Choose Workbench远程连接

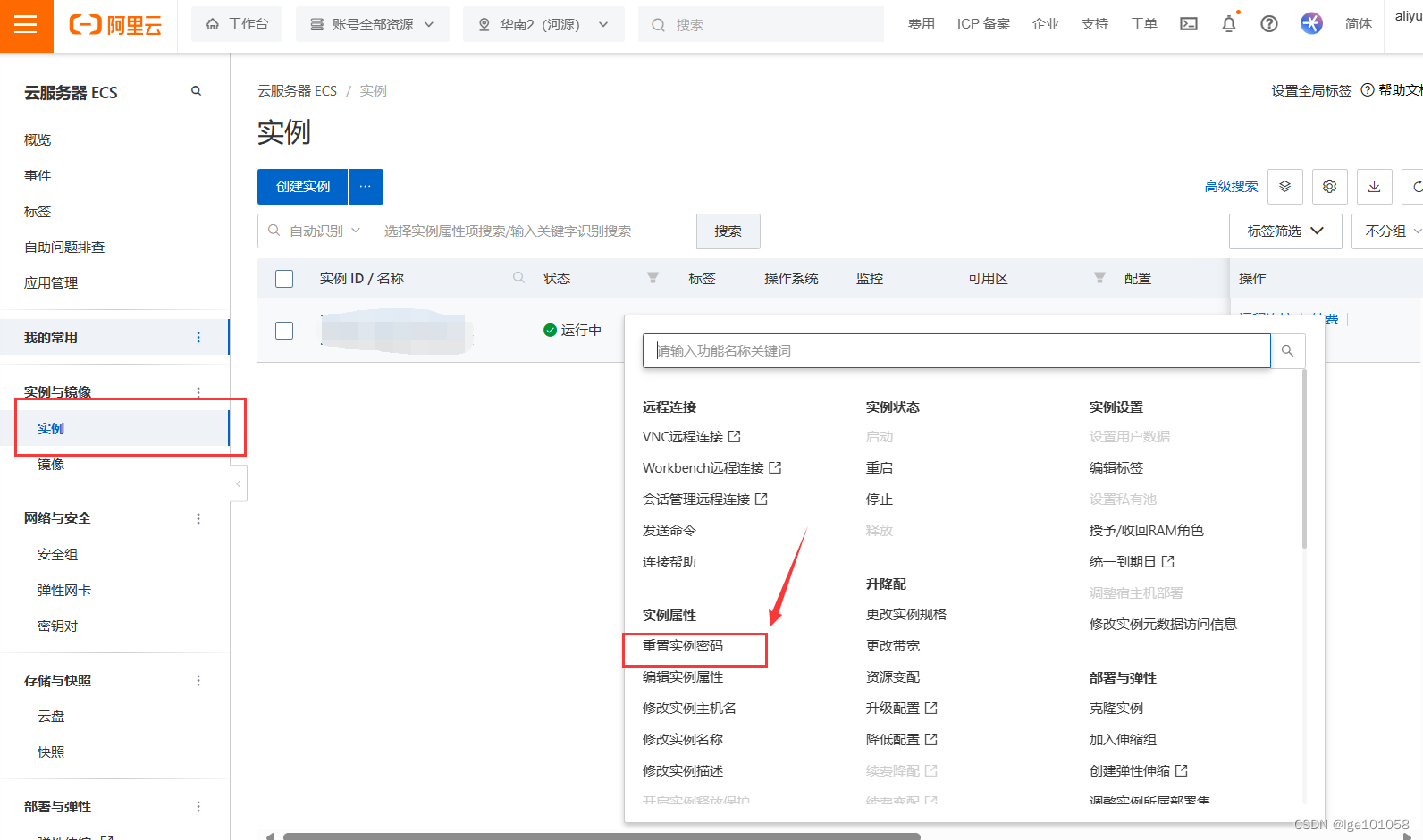[x=712, y=468]
